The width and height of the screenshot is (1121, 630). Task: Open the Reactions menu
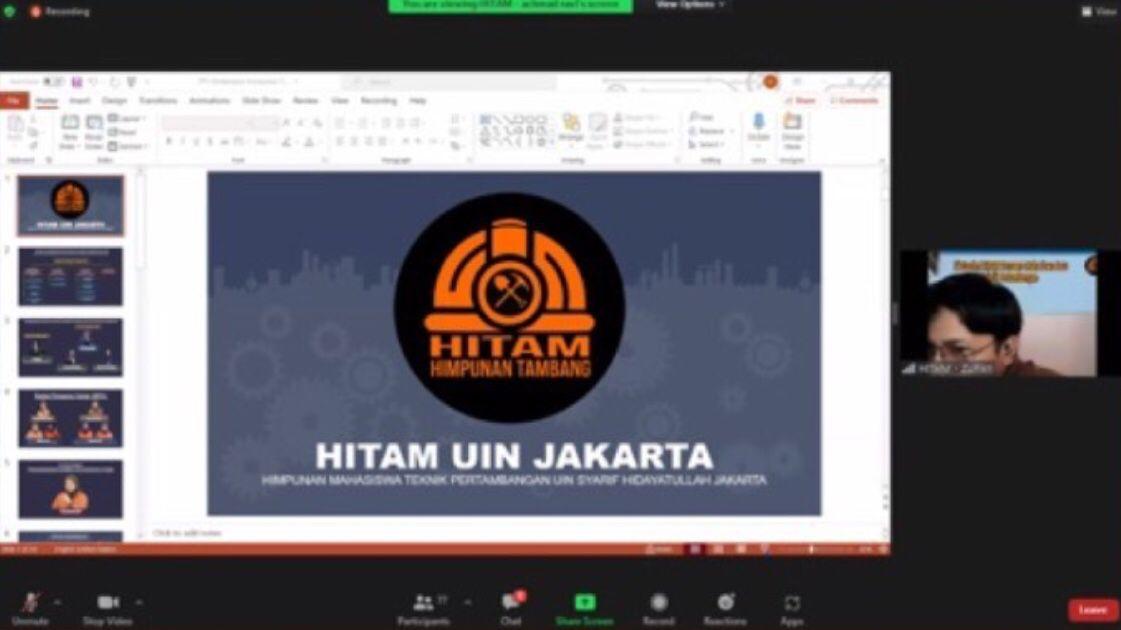725,609
